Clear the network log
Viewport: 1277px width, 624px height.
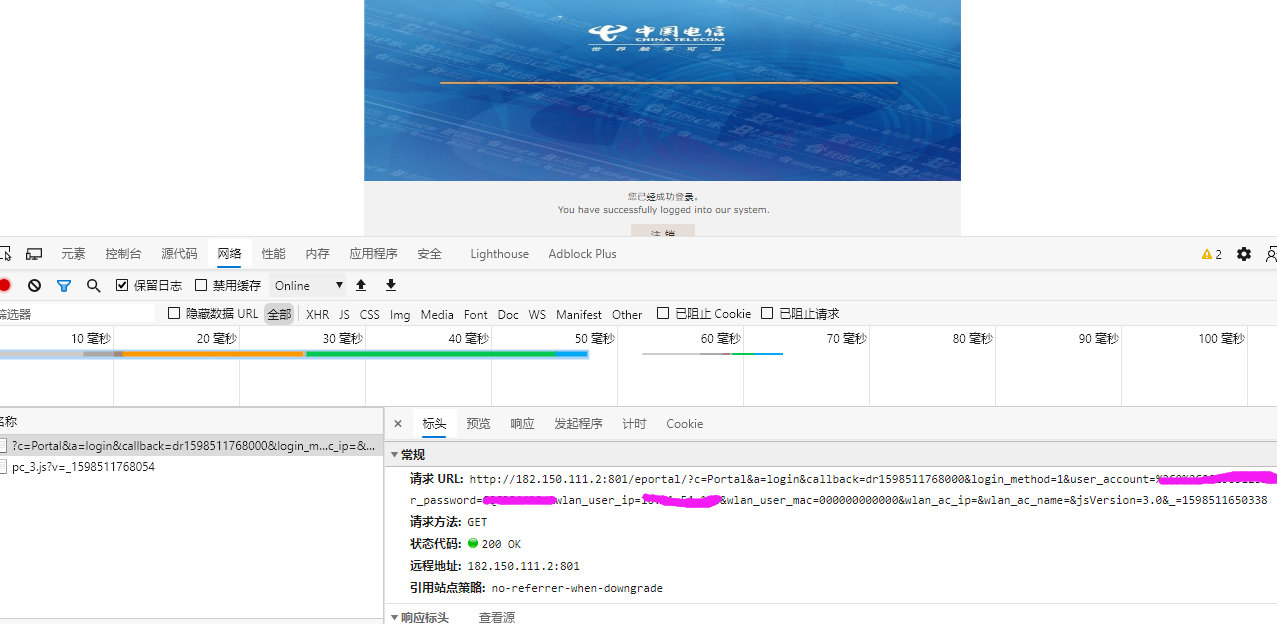34,285
